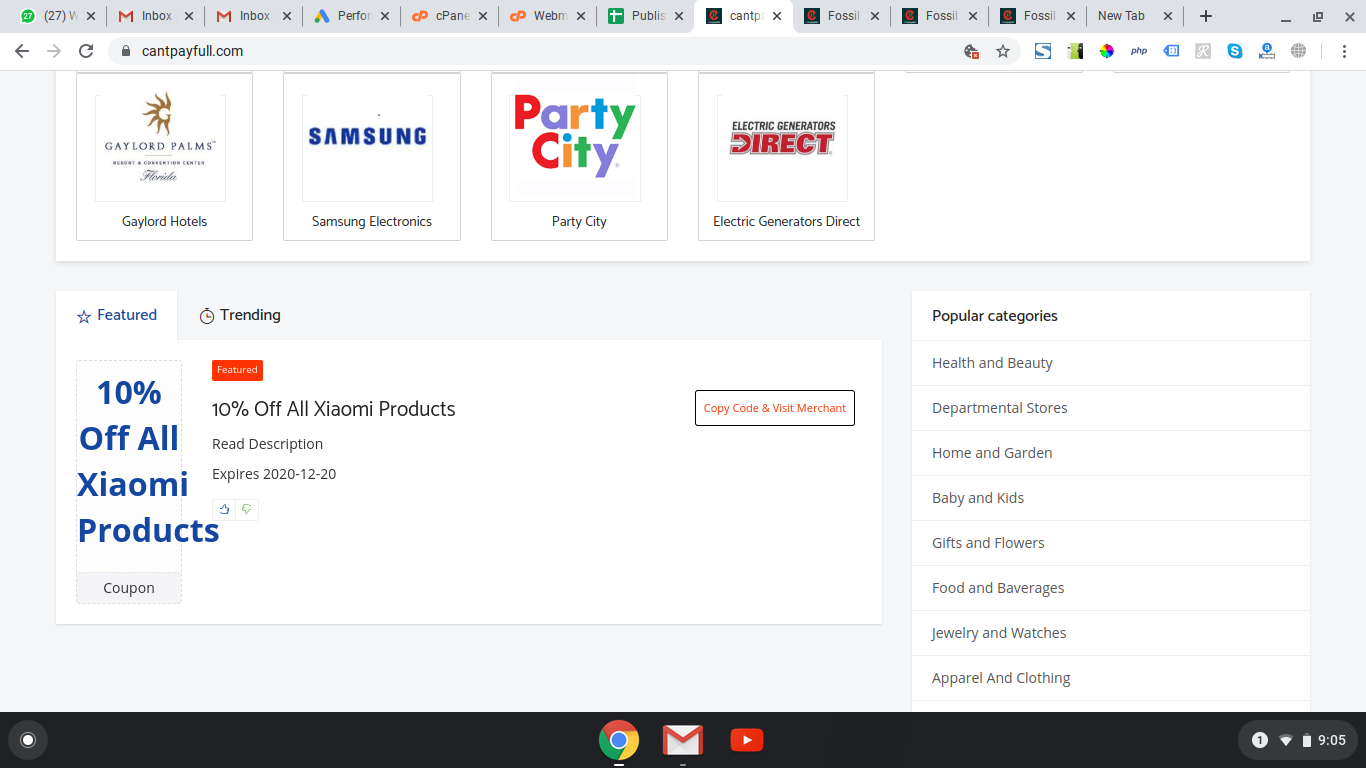Reload the cantpayfull.com page
Image resolution: width=1366 pixels, height=768 pixels.
[x=86, y=51]
